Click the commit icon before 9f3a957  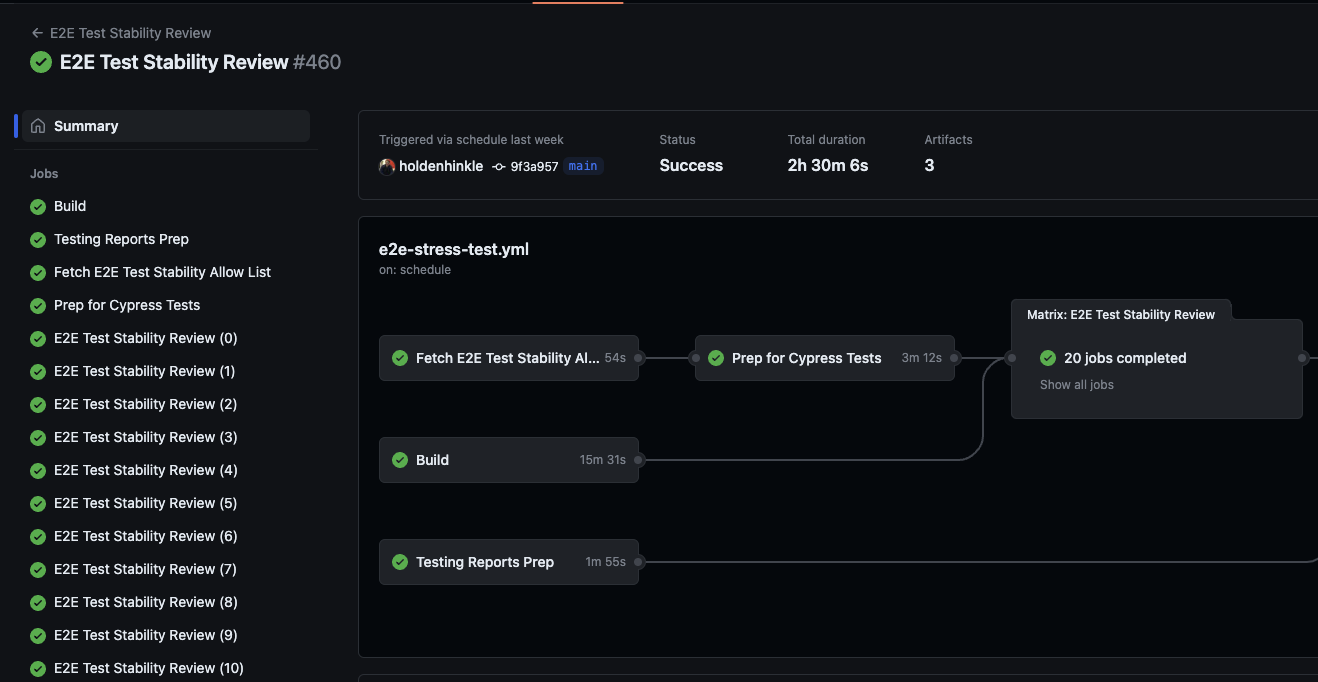click(497, 166)
